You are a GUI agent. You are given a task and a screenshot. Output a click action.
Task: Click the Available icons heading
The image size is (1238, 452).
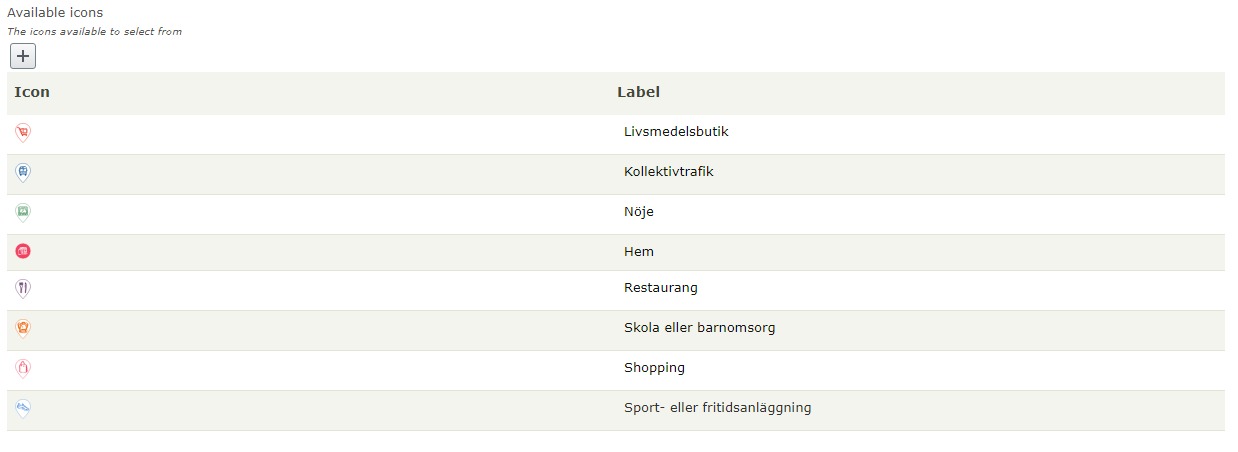click(55, 13)
